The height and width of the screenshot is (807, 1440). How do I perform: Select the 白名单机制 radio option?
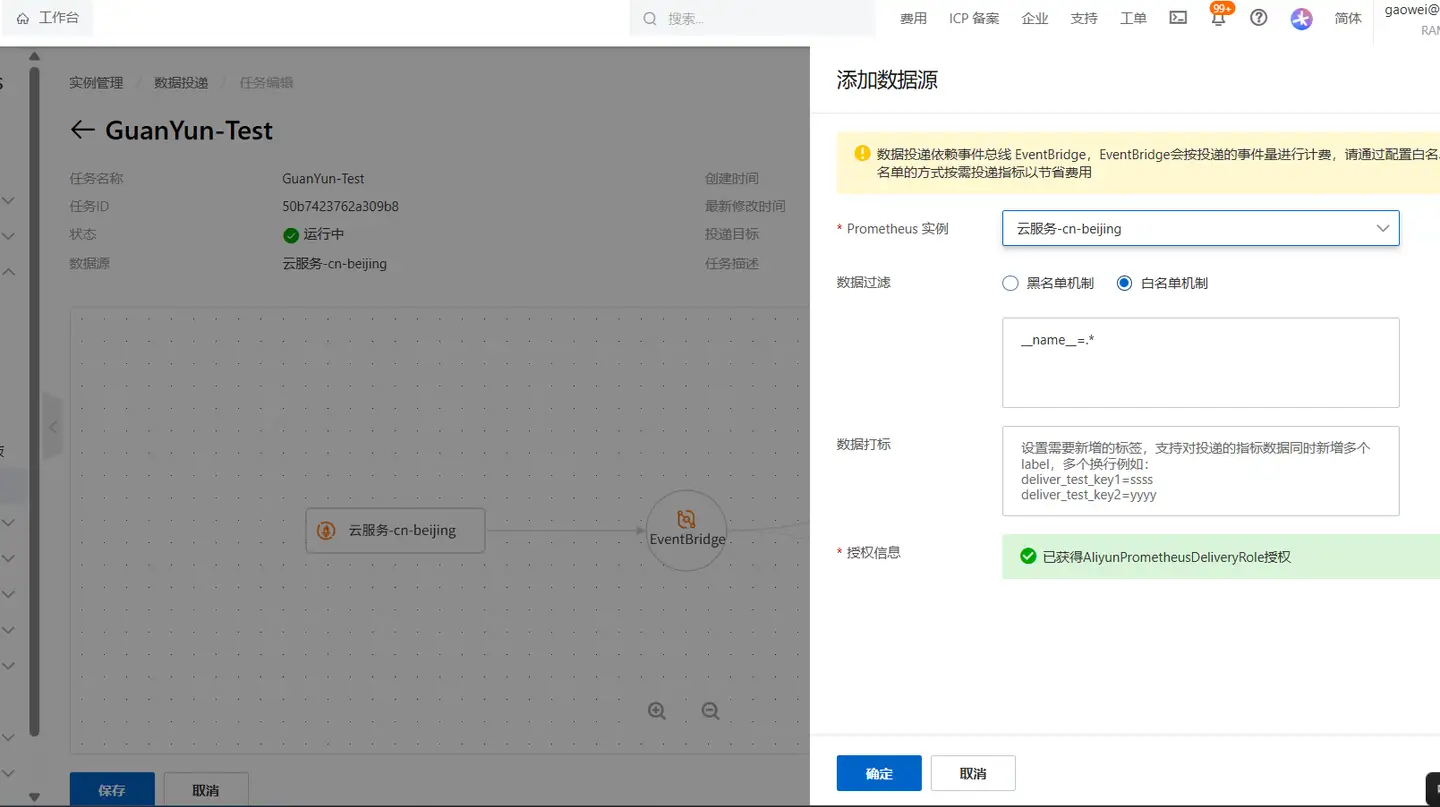tap(1124, 283)
